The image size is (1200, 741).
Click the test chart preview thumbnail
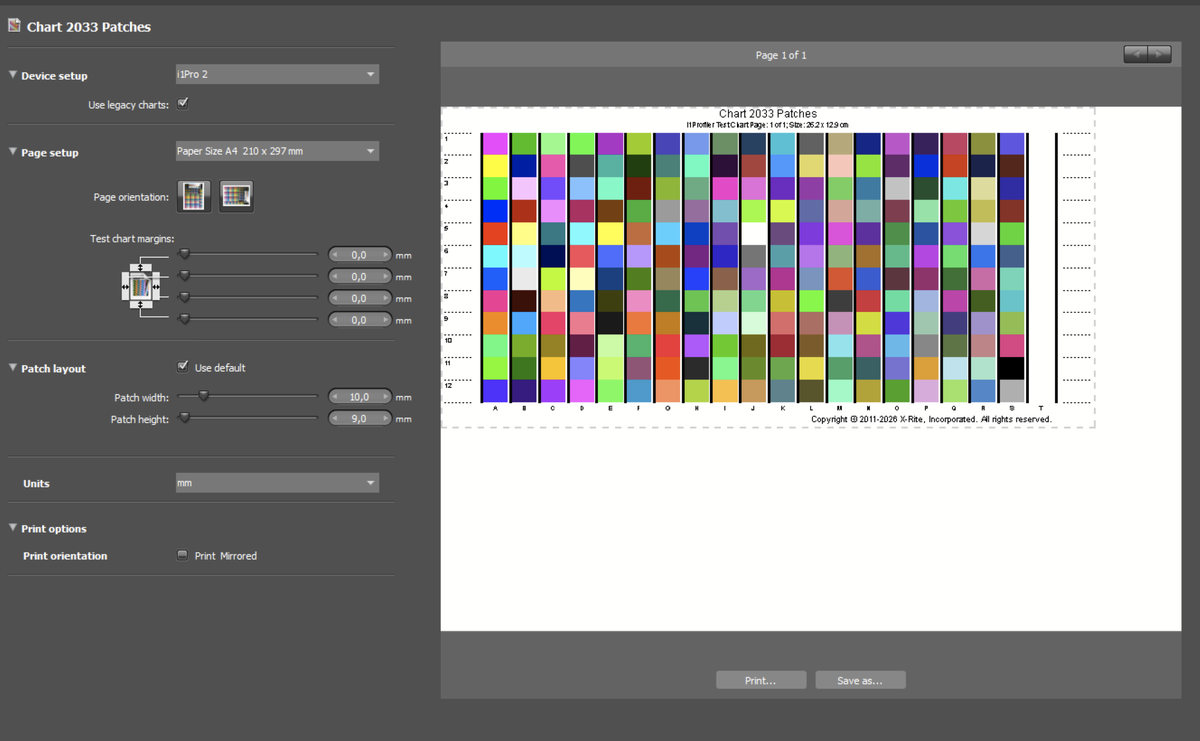pos(768,268)
